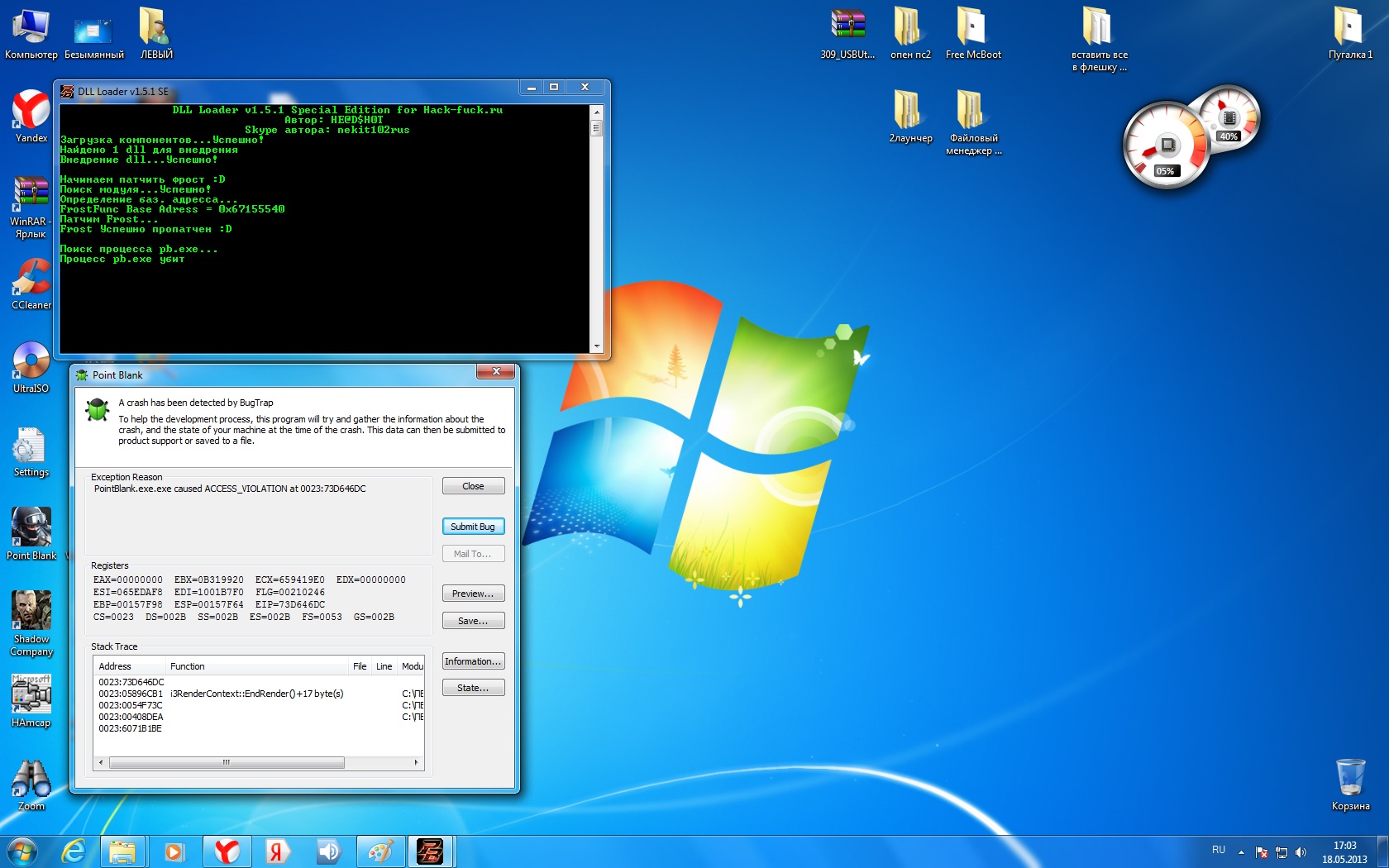Launch Internet Explorer from the taskbar

point(74,851)
